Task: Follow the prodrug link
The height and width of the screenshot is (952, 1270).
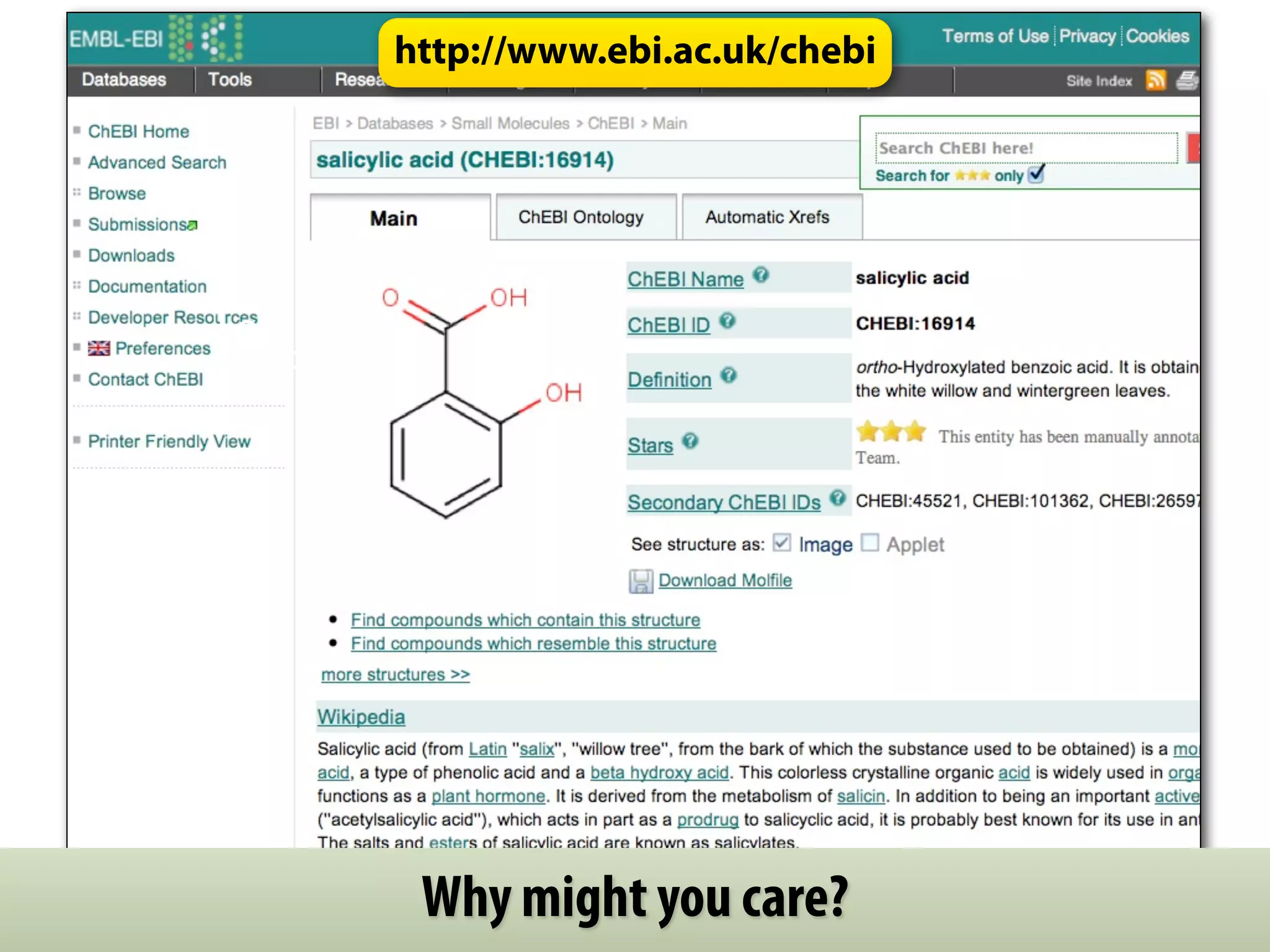Action: click(x=708, y=819)
